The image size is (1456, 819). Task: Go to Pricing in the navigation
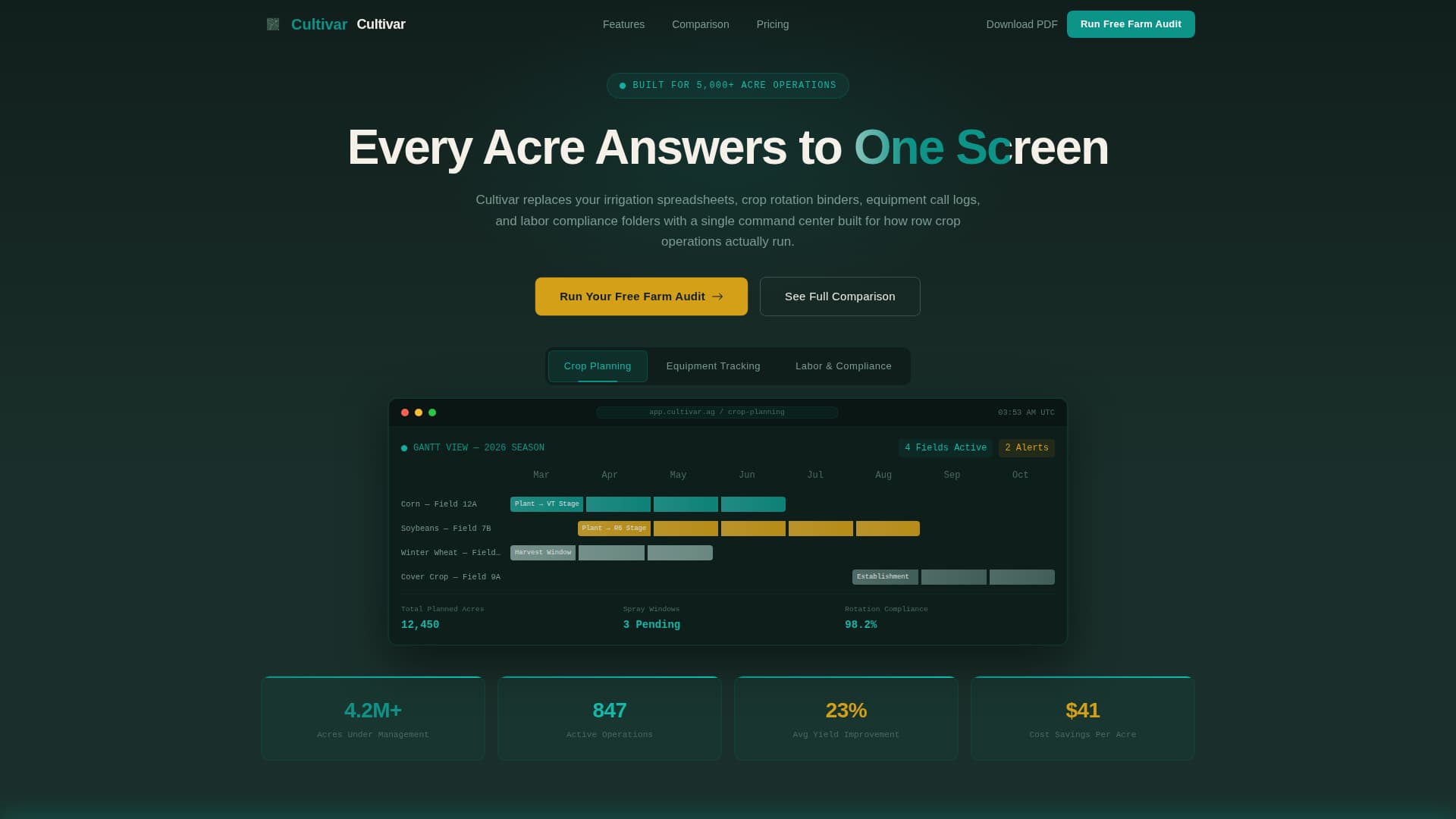point(772,24)
